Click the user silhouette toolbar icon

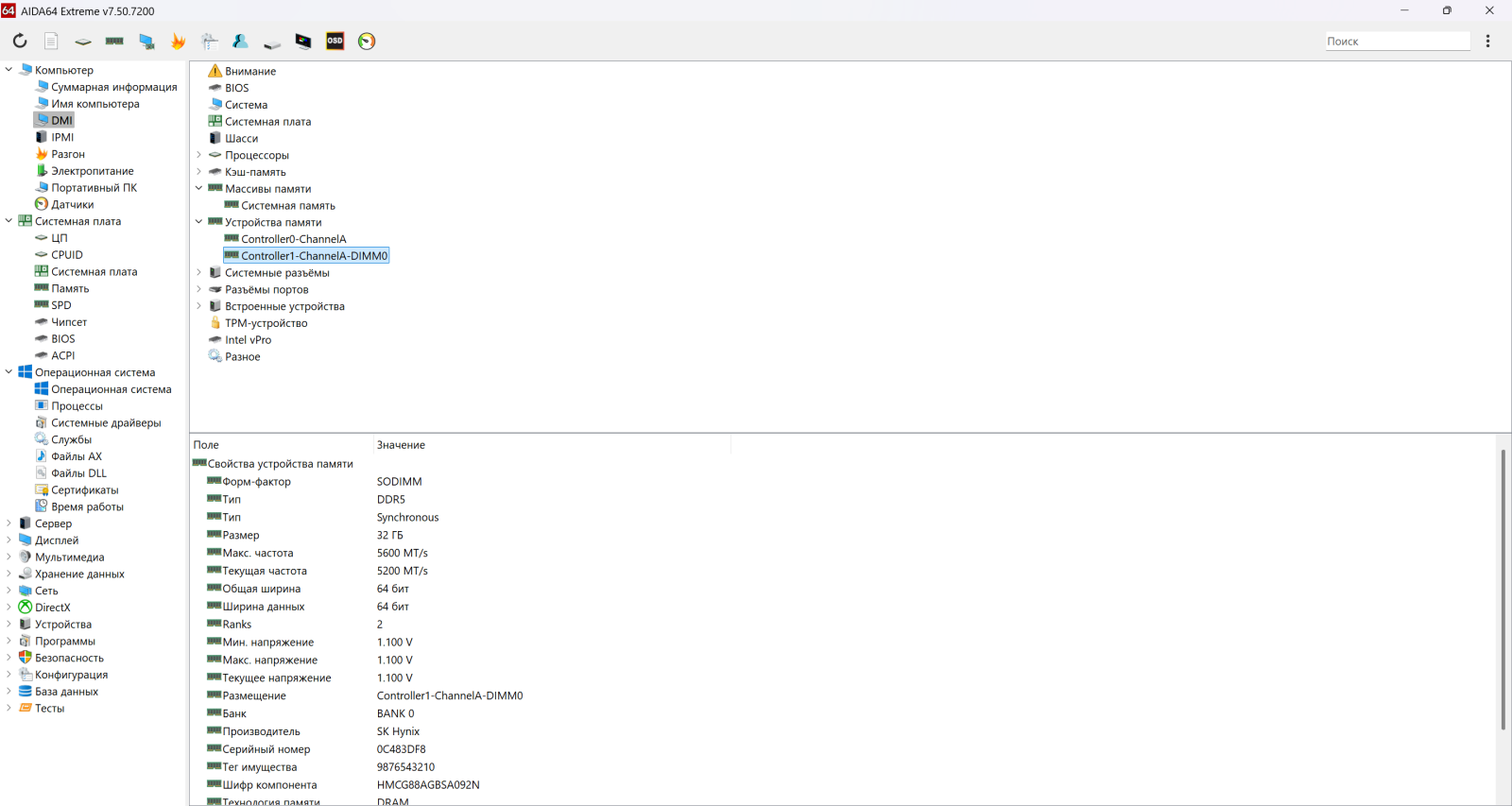click(240, 41)
